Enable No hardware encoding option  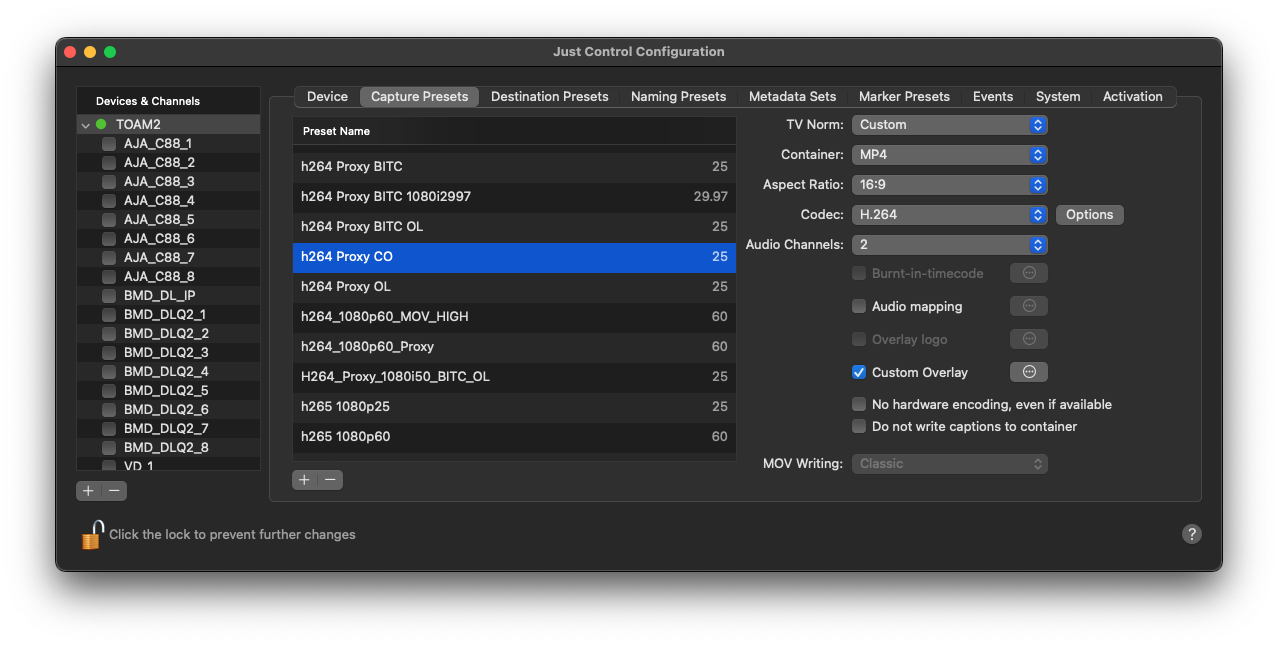click(859, 405)
